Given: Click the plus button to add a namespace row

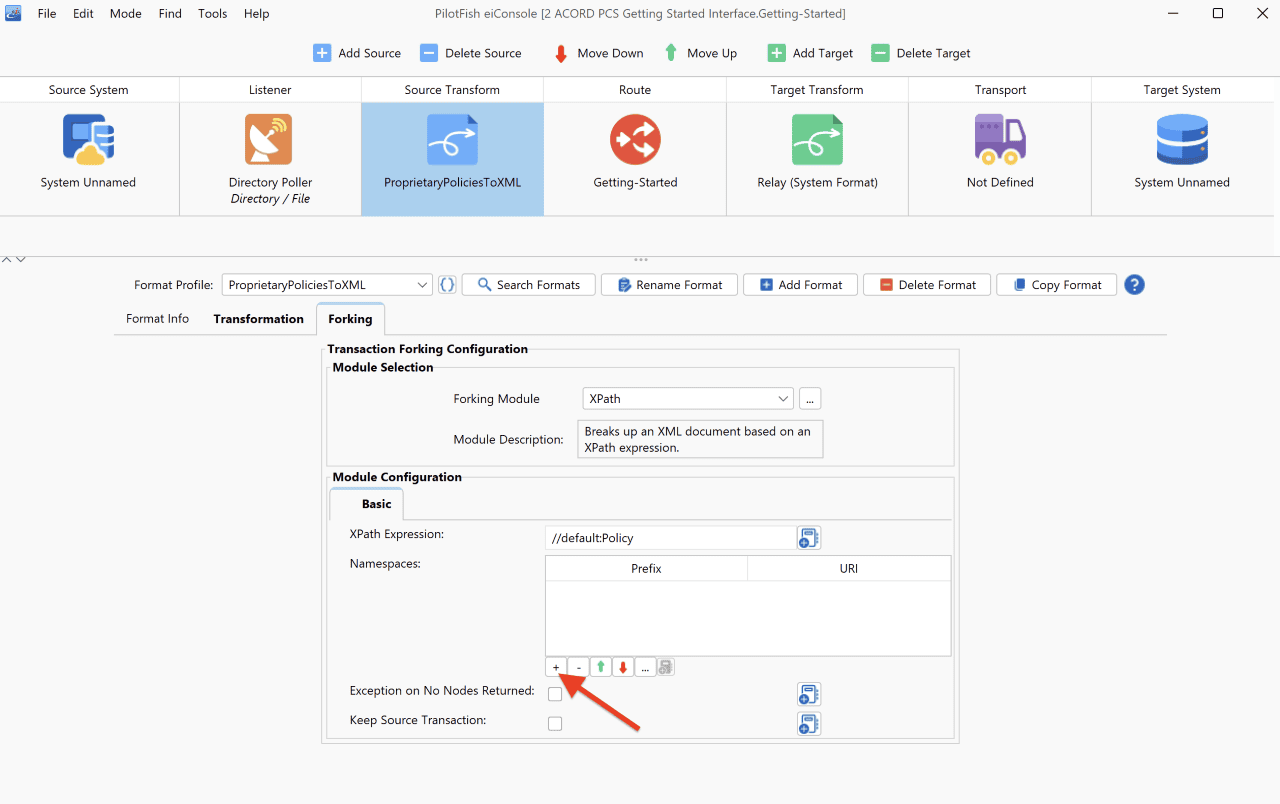Looking at the screenshot, I should click(556, 667).
